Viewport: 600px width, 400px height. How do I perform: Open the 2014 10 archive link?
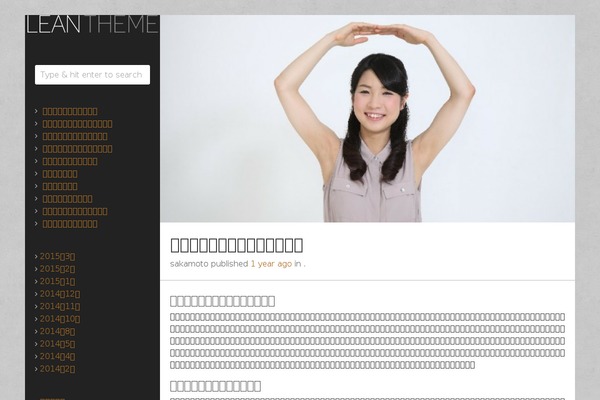pyautogui.click(x=60, y=319)
